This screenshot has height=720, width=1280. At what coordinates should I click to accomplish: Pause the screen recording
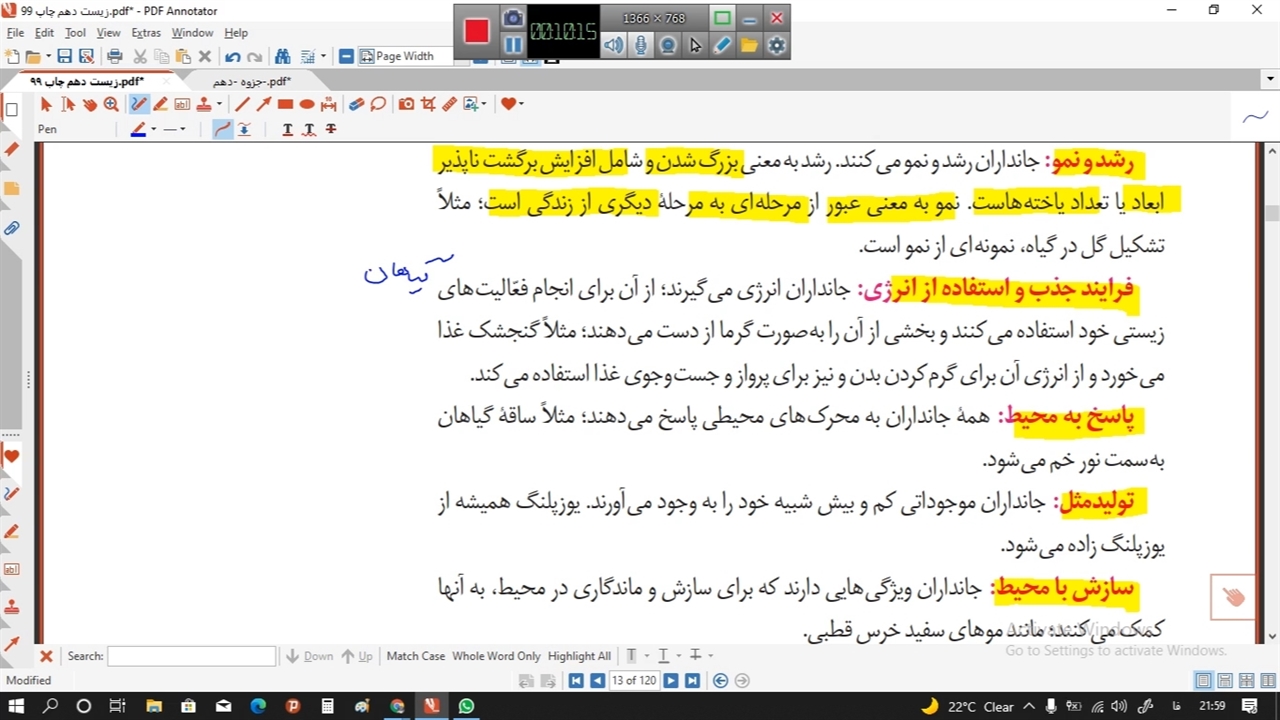tap(513, 45)
